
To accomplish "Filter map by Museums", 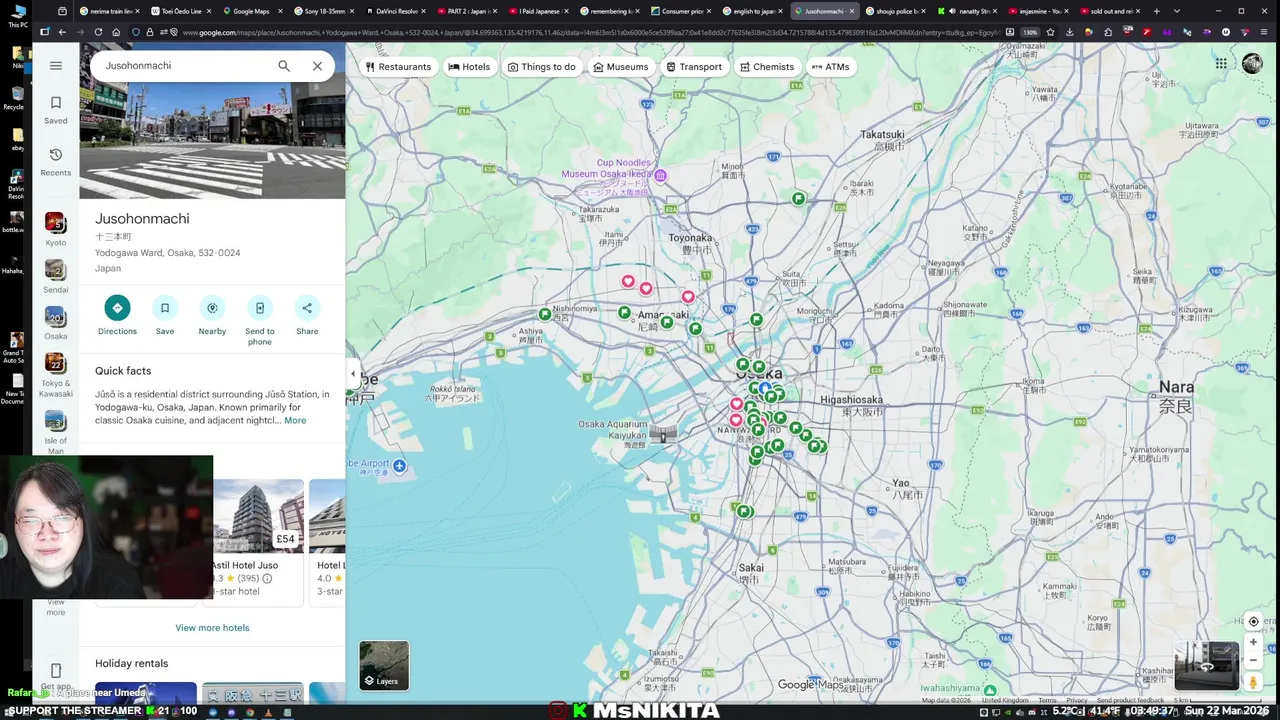I will (x=620, y=67).
